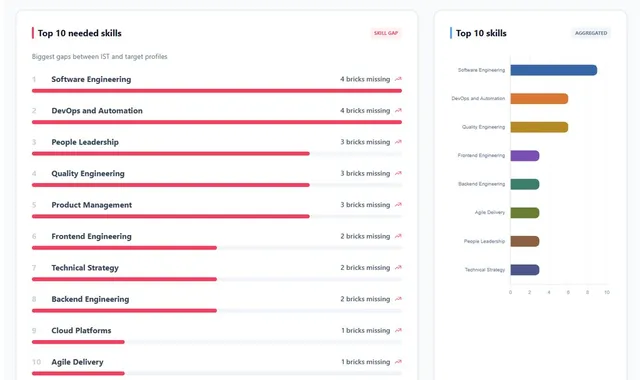Click trend arrow icon in Frontend Engineering row
Image resolution: width=640 pixels, height=380 pixels.
(x=398, y=236)
